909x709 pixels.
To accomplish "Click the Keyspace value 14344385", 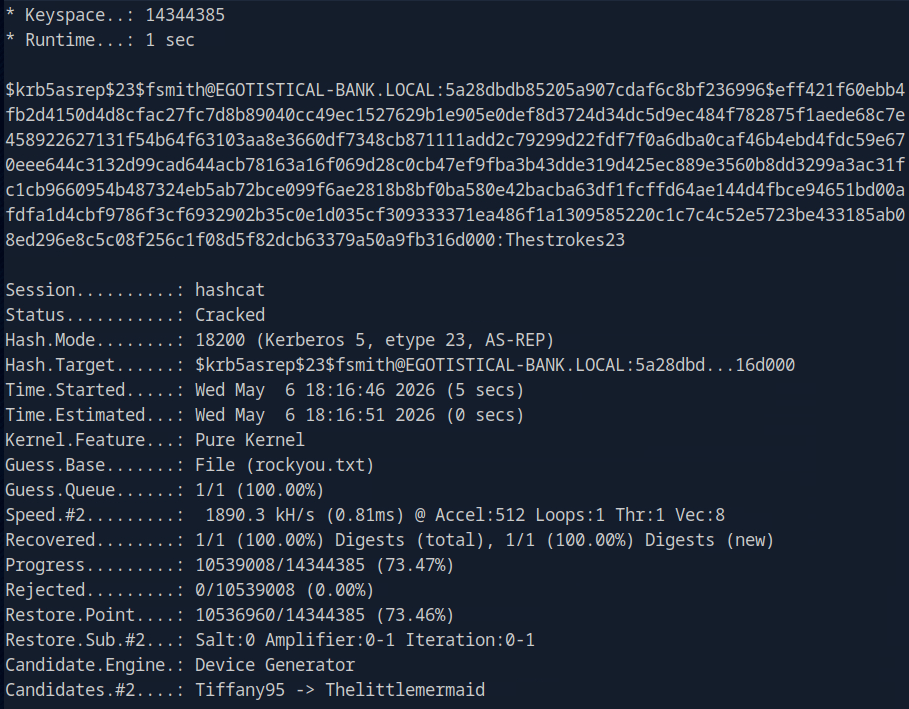I will (x=185, y=15).
